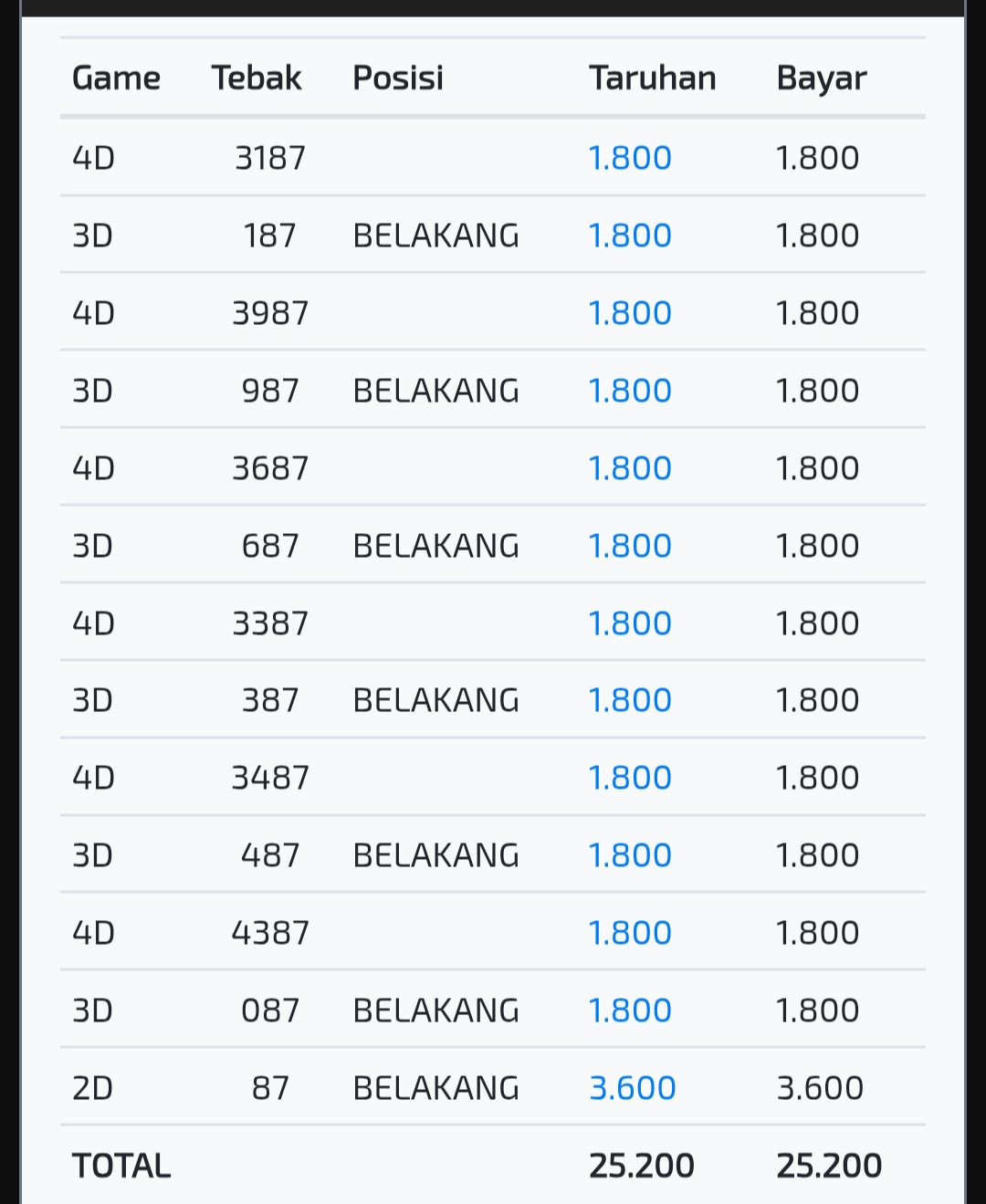This screenshot has height=1204, width=986.
Task: Click the Game column header
Action: [116, 79]
